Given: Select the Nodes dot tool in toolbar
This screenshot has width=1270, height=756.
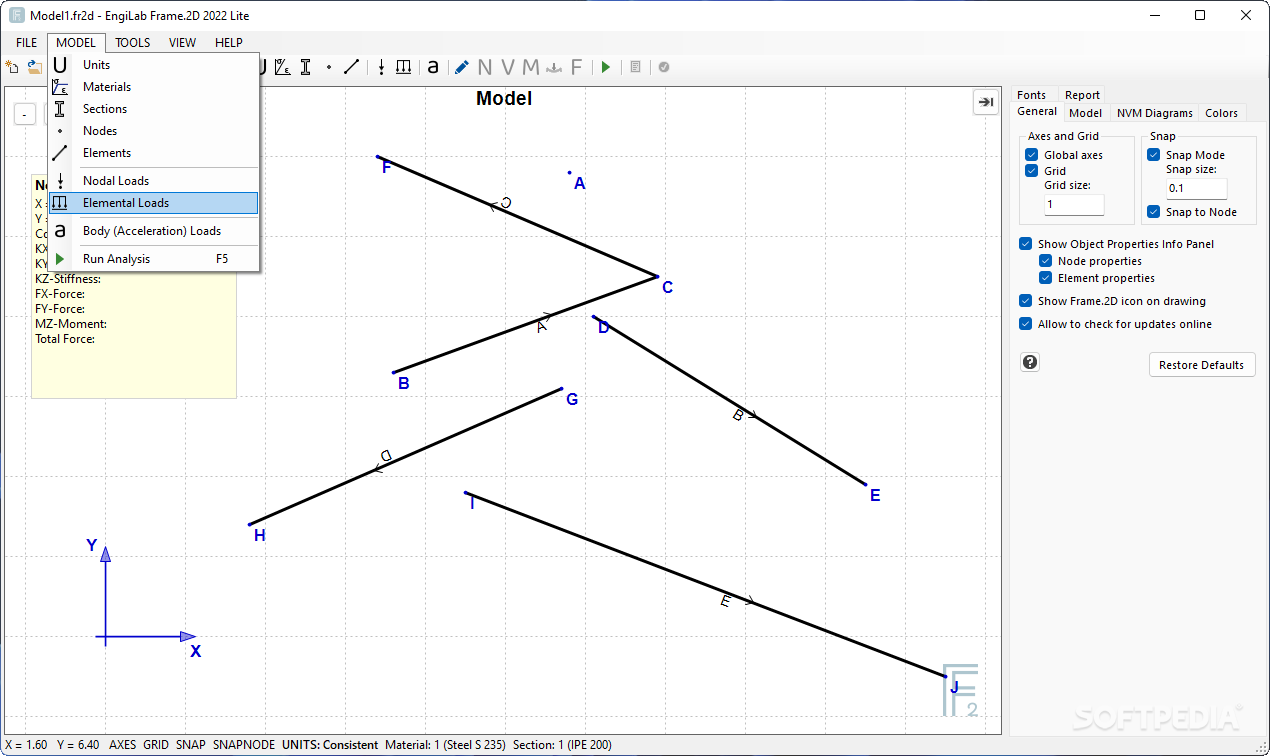Looking at the screenshot, I should coord(329,67).
